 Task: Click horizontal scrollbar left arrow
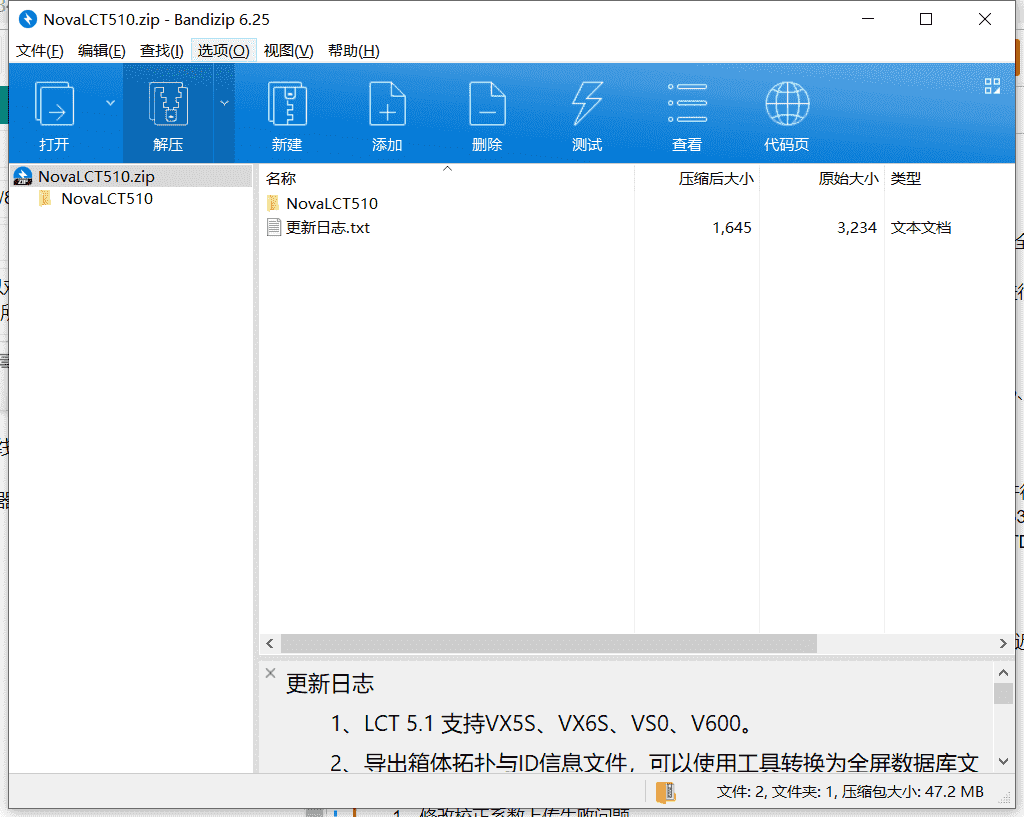coord(270,643)
